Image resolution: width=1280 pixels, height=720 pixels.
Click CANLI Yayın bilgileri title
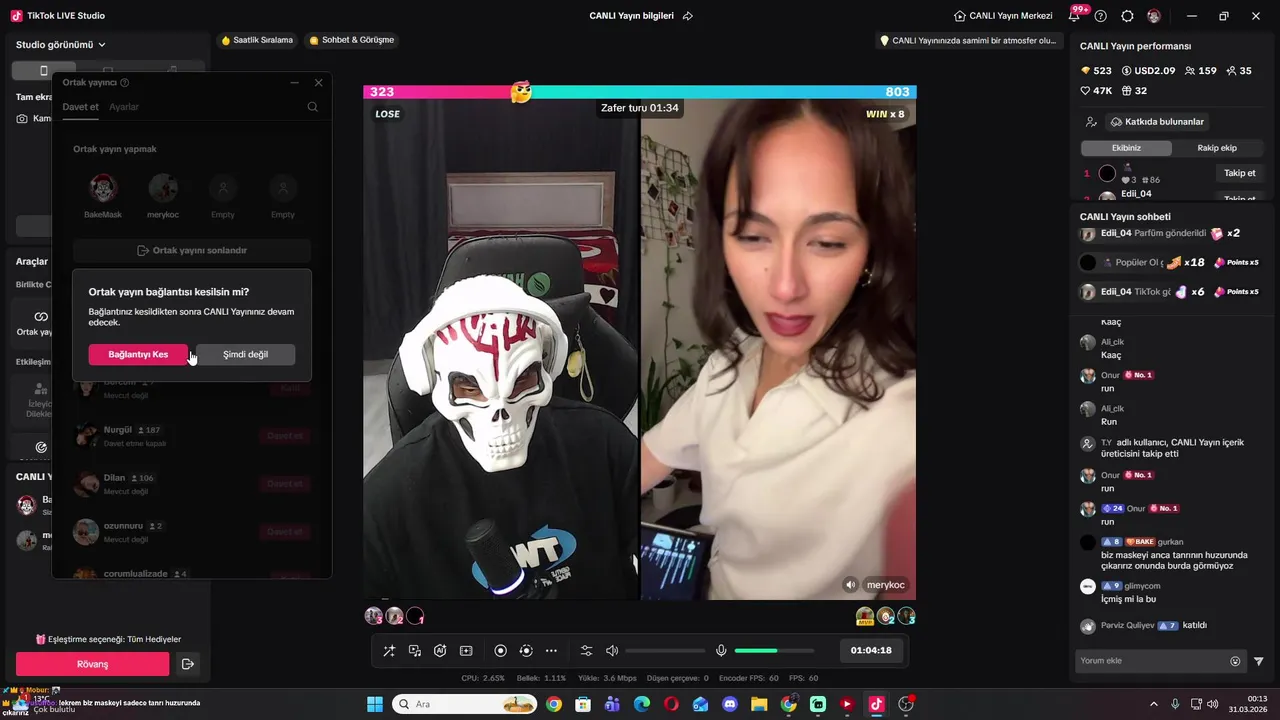point(632,16)
